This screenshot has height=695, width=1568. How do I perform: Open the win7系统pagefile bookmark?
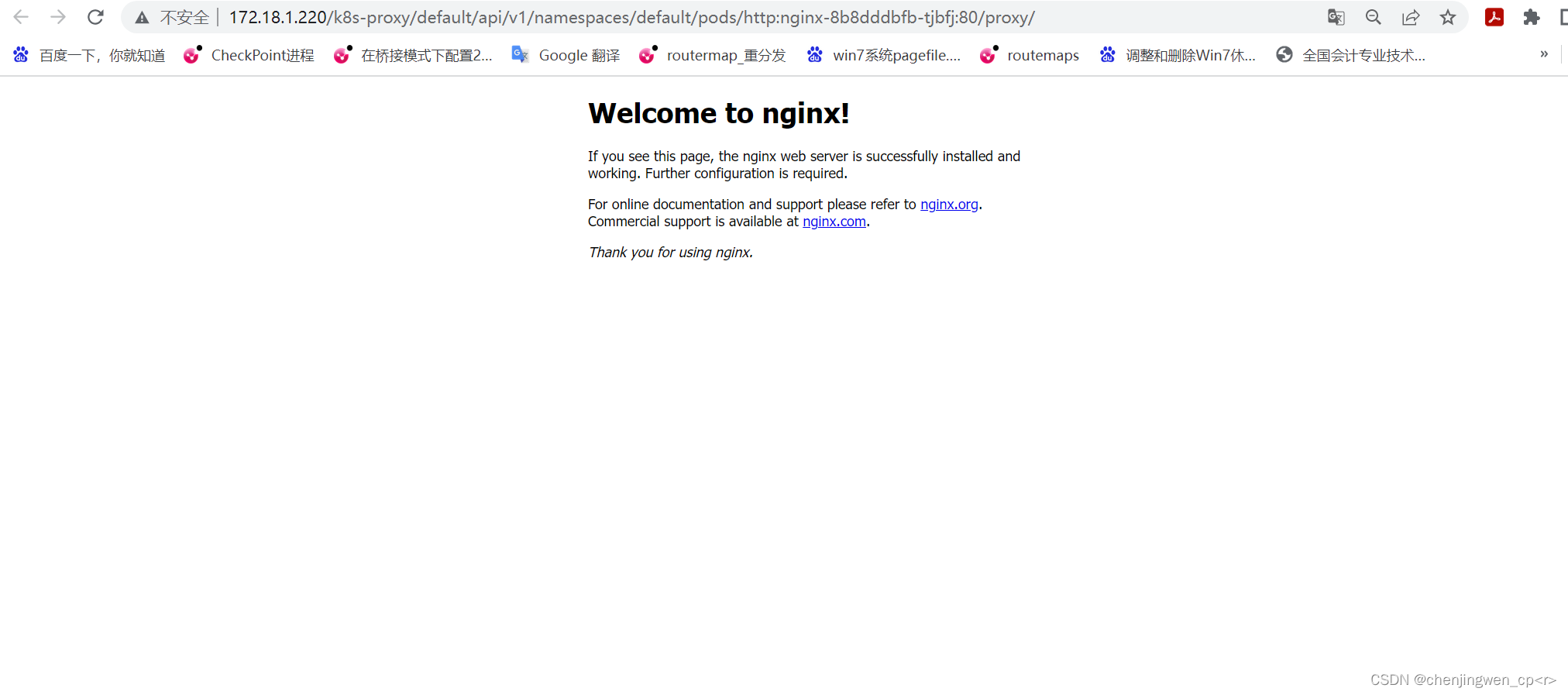pyautogui.click(x=883, y=55)
